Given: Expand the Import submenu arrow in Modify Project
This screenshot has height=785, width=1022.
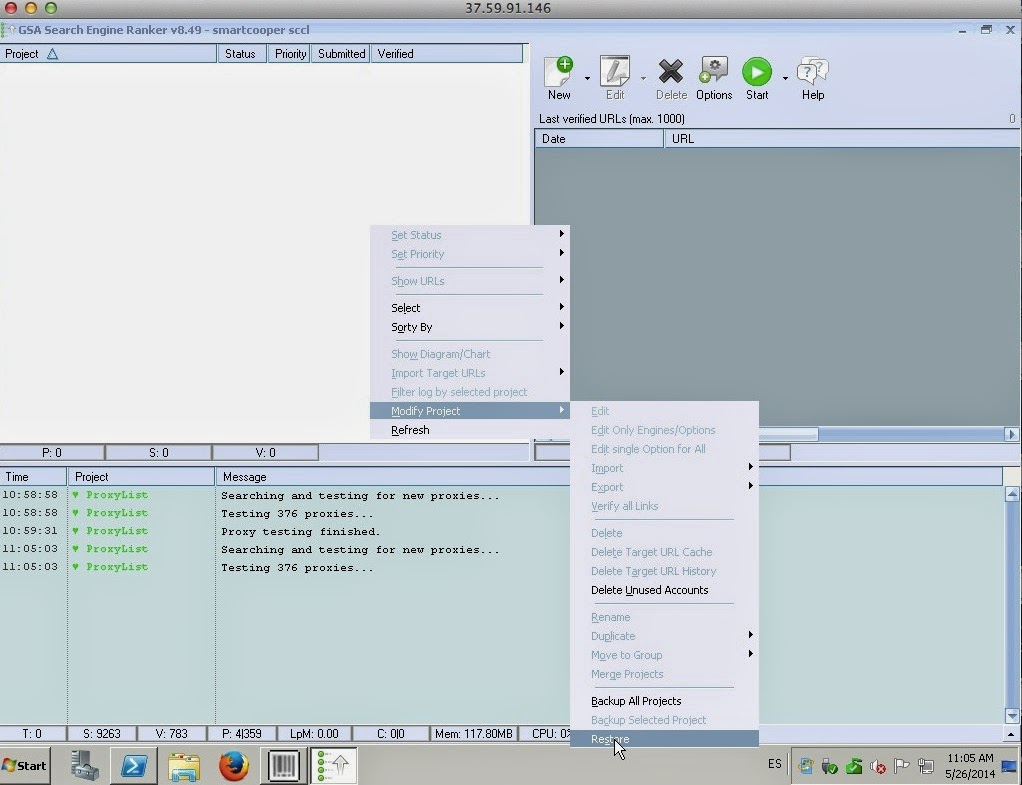Looking at the screenshot, I should (750, 467).
